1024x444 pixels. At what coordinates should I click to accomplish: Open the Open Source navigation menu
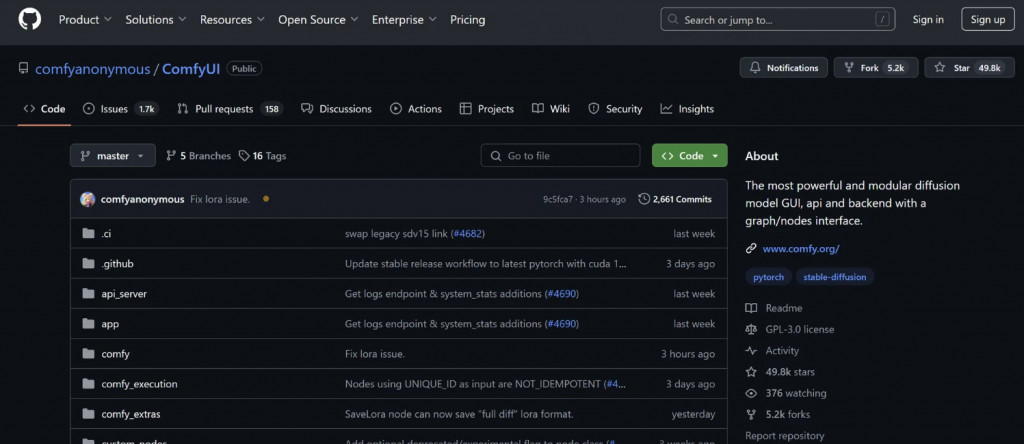pos(317,19)
